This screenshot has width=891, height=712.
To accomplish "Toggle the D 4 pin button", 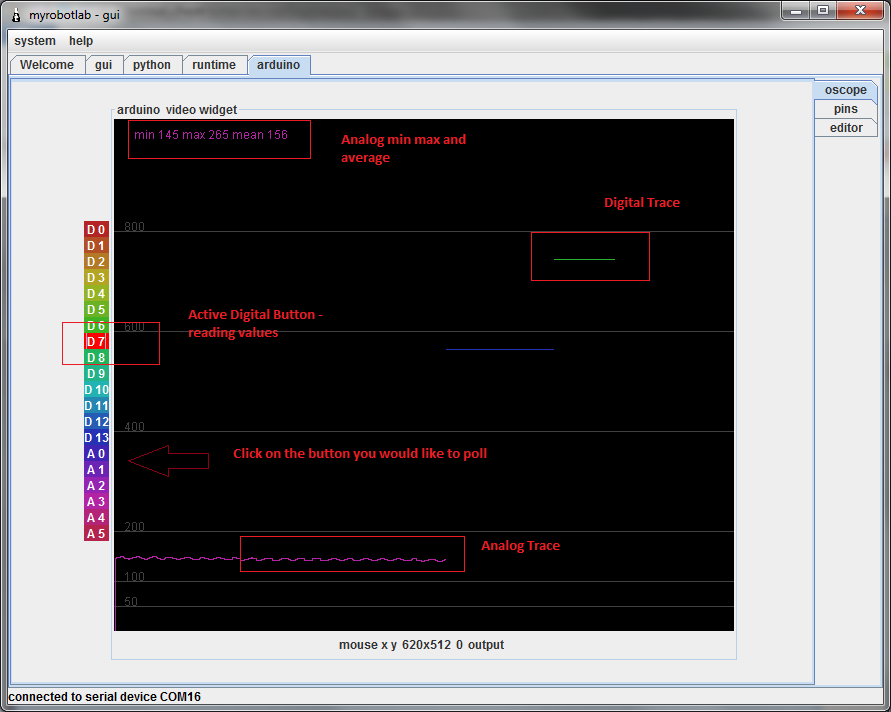I will tap(97, 294).
